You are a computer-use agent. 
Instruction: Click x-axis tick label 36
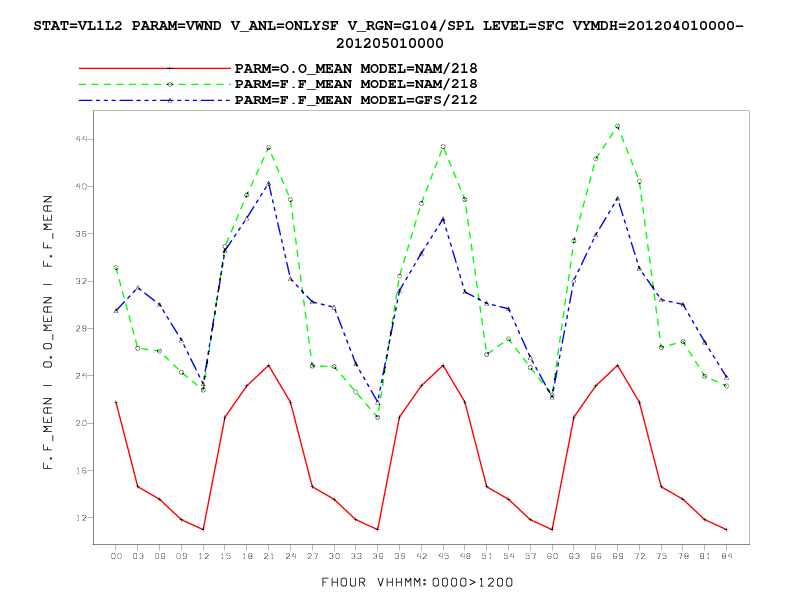pyautogui.click(x=378, y=556)
